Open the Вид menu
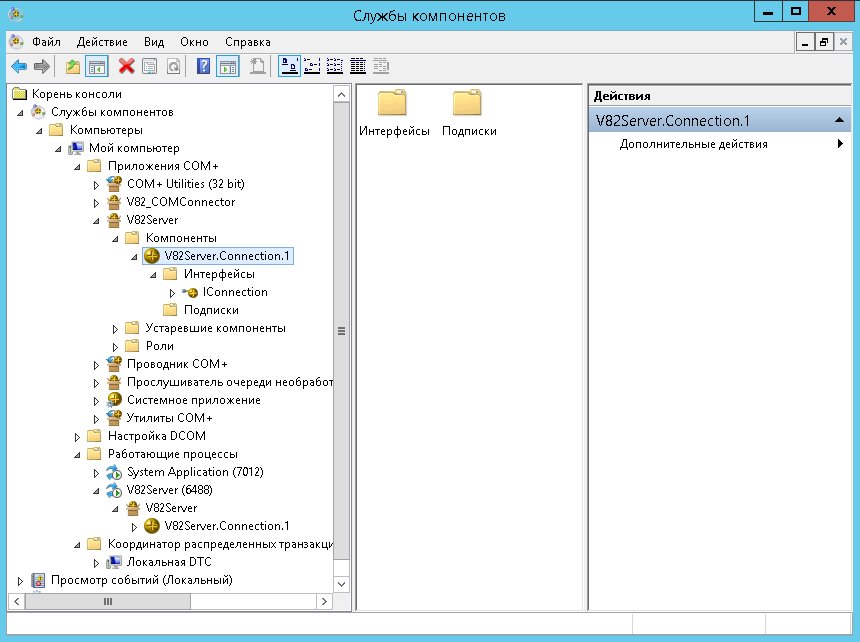Image resolution: width=860 pixels, height=642 pixels. (154, 42)
